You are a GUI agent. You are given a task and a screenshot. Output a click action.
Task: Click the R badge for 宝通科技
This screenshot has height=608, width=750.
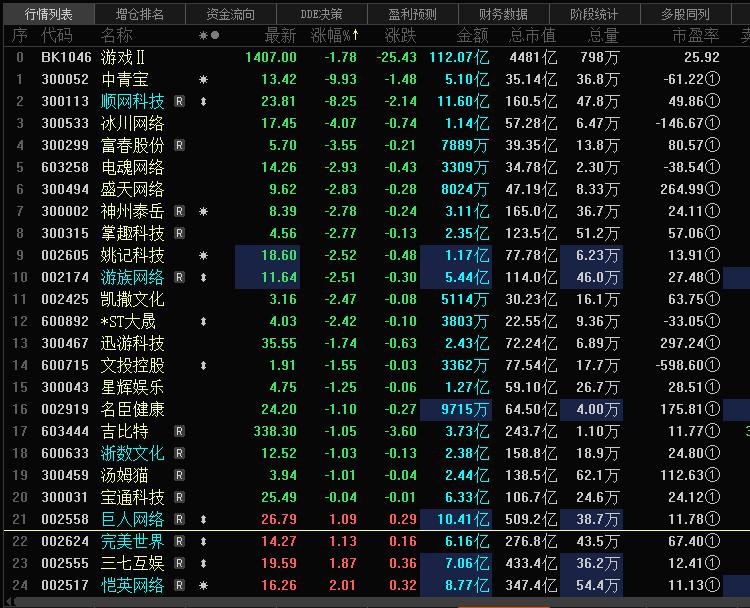tap(179, 497)
